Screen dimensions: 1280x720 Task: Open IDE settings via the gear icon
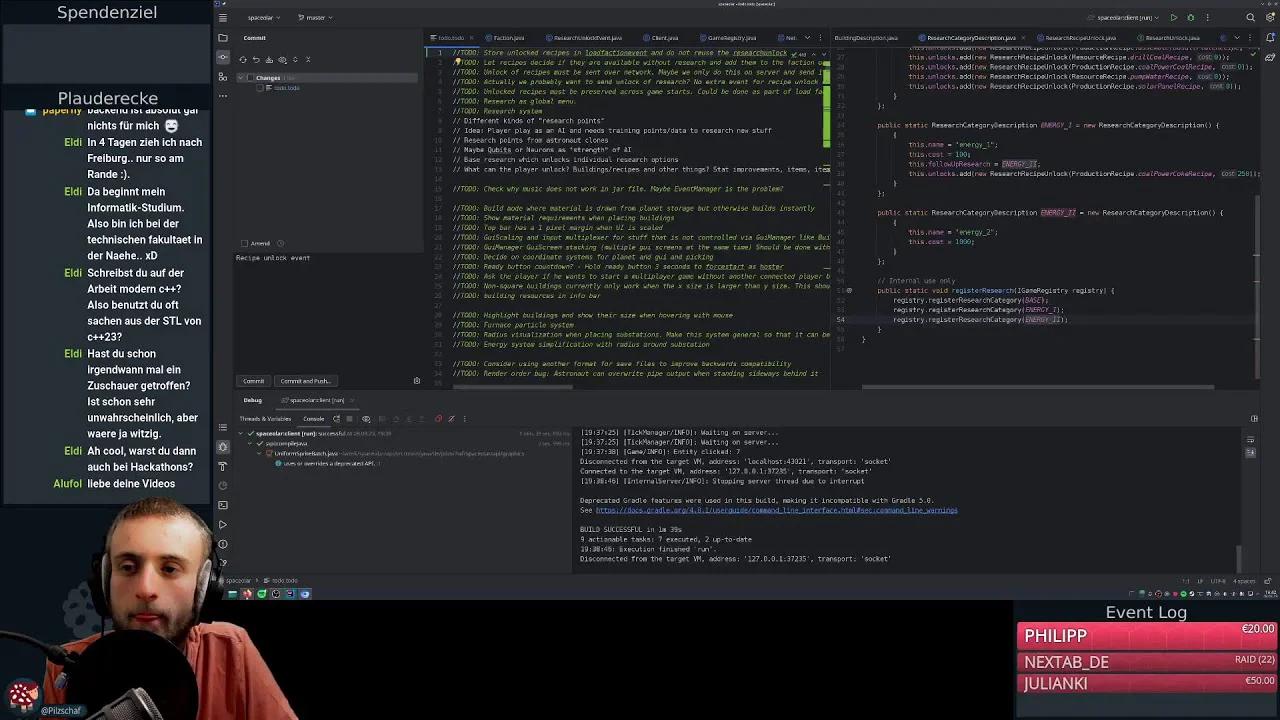click(1271, 18)
